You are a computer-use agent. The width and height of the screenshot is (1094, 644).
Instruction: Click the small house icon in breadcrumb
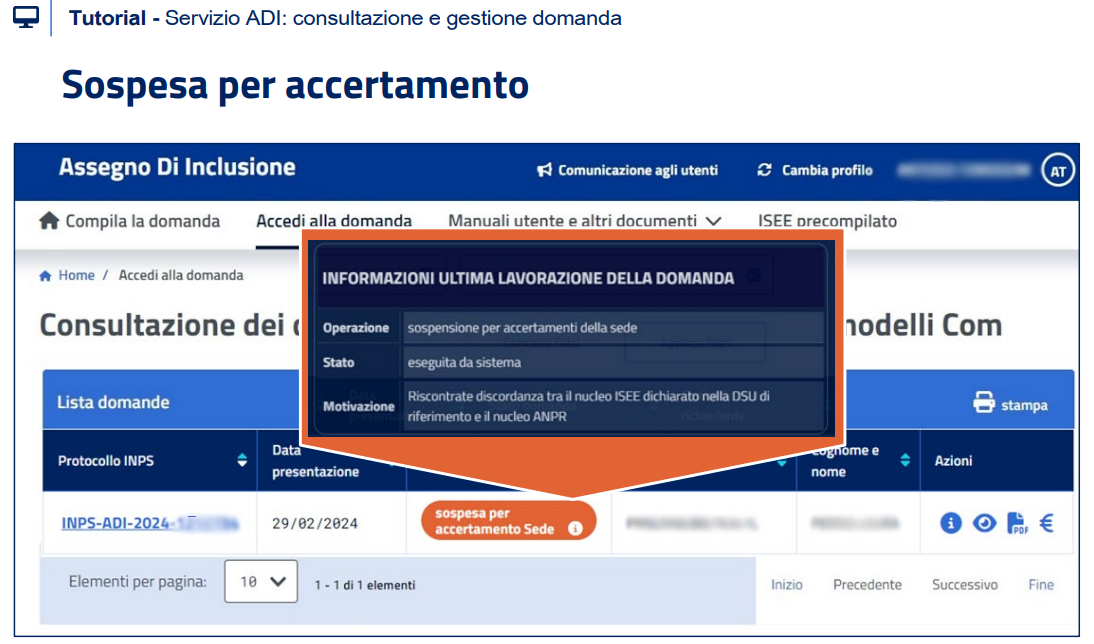(45, 276)
